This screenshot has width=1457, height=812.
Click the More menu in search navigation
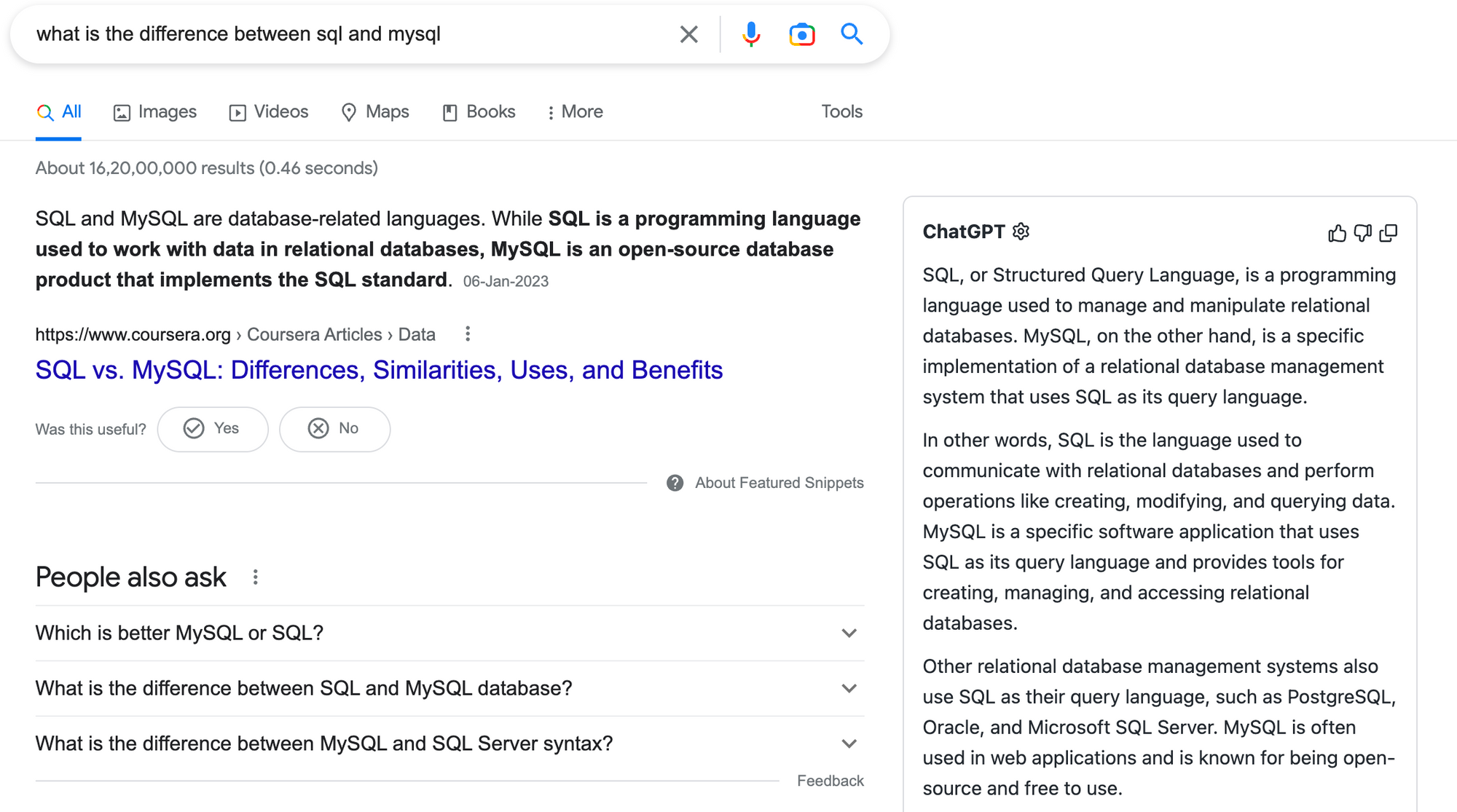[x=575, y=111]
